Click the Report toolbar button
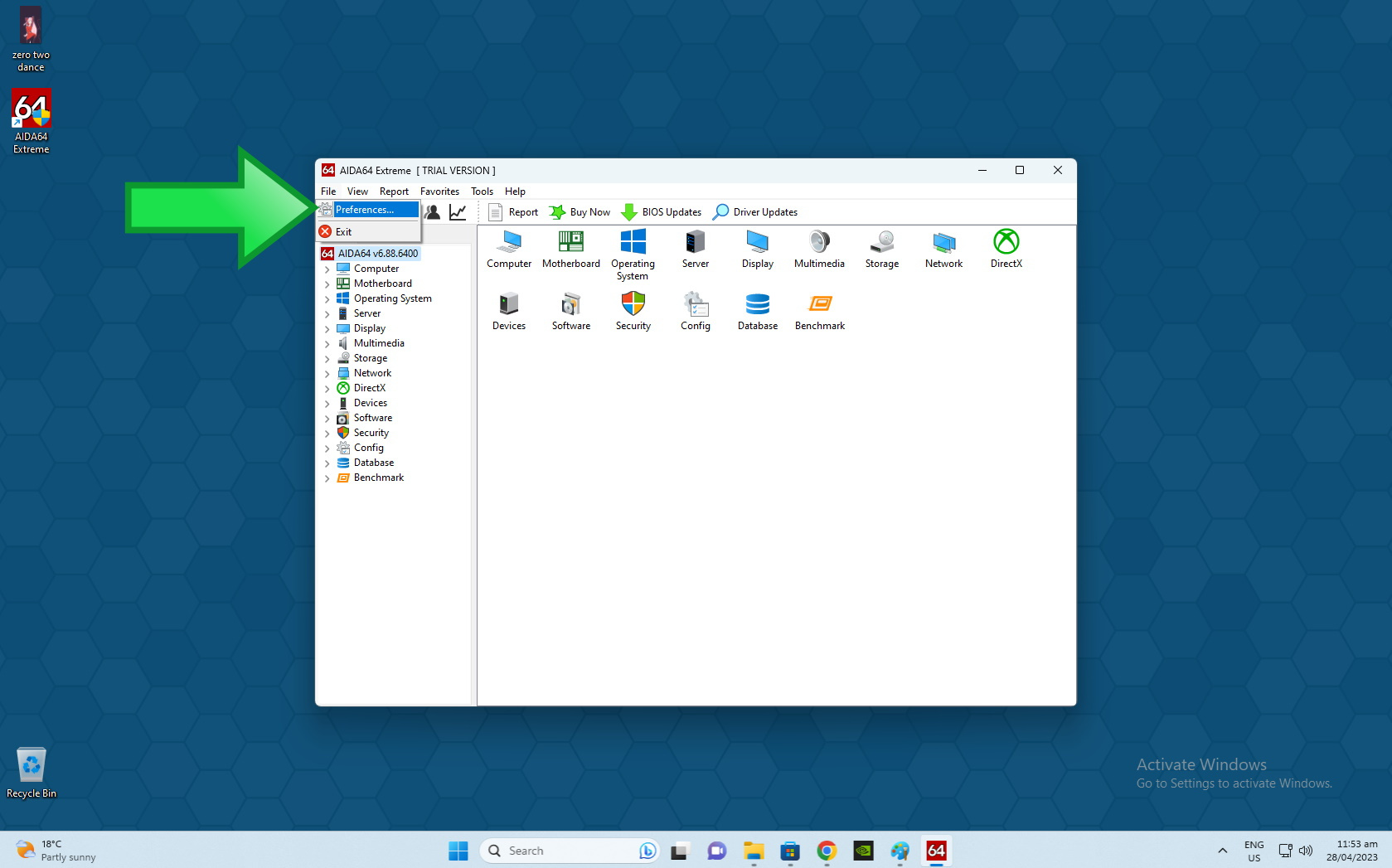The width and height of the screenshot is (1392, 868). tap(513, 212)
